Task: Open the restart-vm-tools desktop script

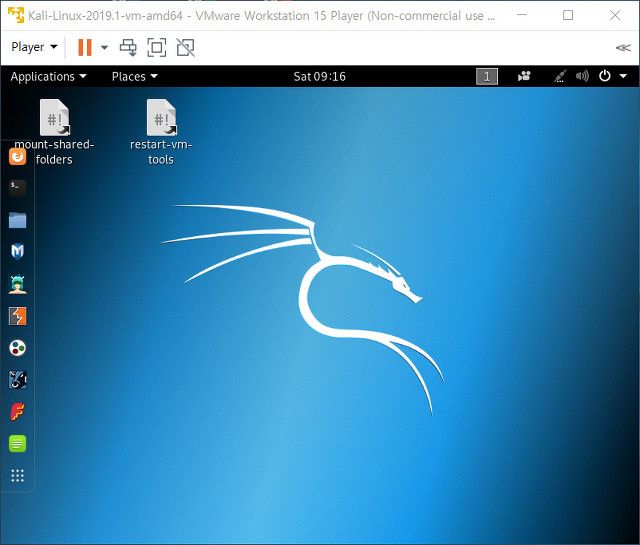Action: pyautogui.click(x=161, y=131)
